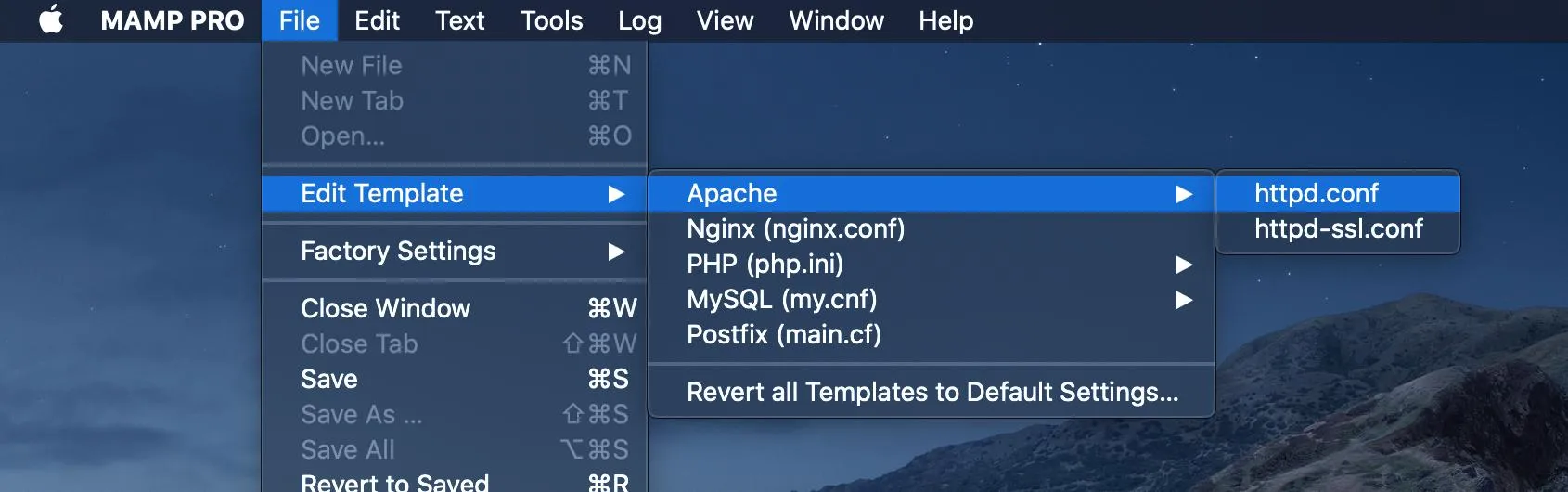Expand the Edit Template submenu
This screenshot has width=1568, height=492.
click(455, 193)
